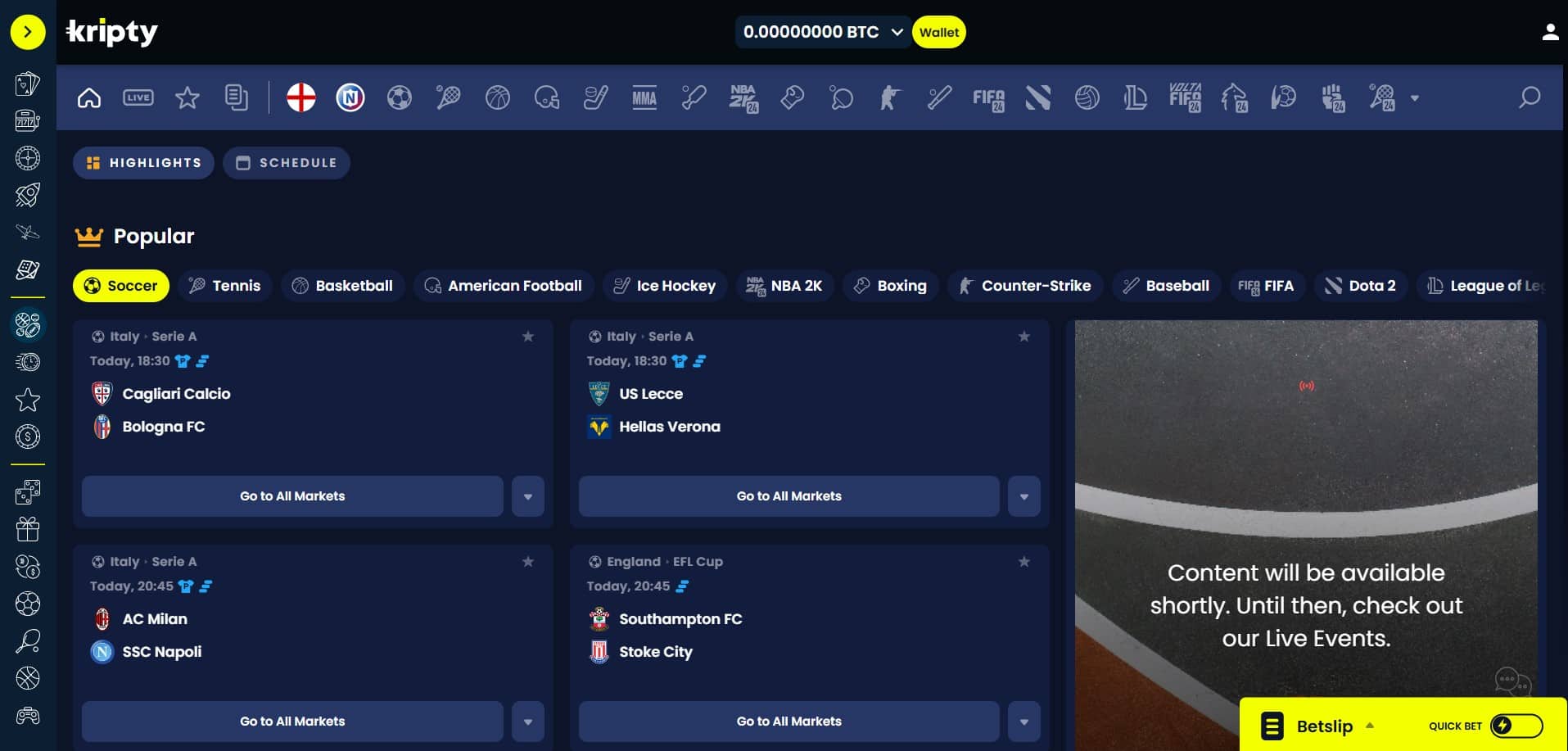Select the volleyball icon in sports bar
Viewport: 1568px width, 751px height.
pos(1087,98)
